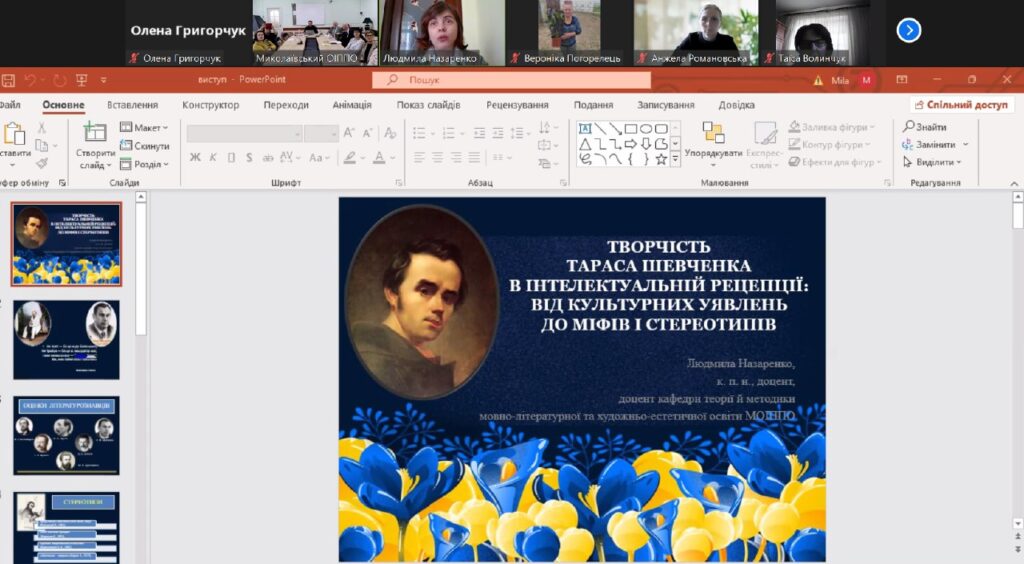Open the Макет layout dropdown

tap(144, 127)
